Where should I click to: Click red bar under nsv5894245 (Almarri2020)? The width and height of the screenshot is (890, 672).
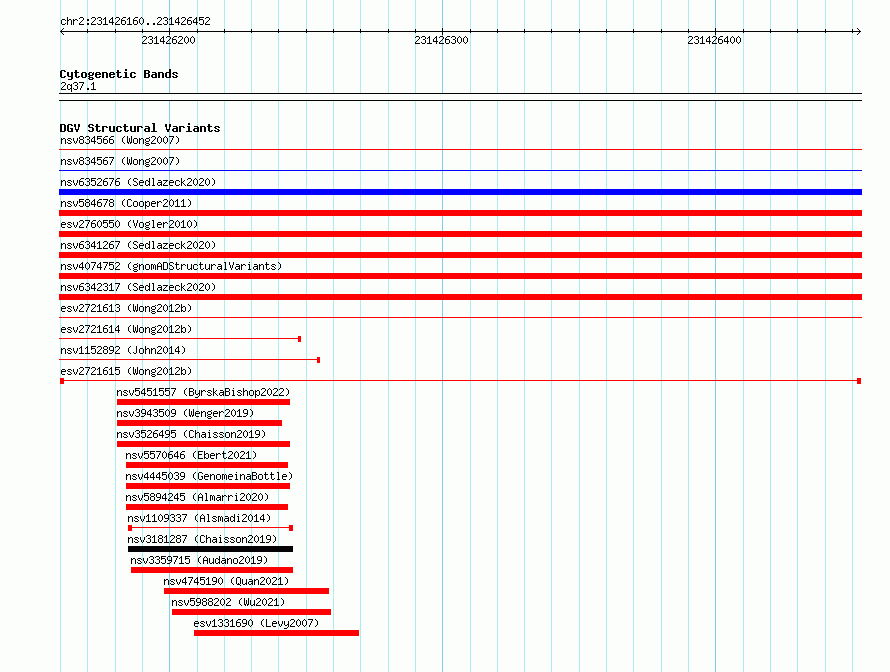(207, 507)
